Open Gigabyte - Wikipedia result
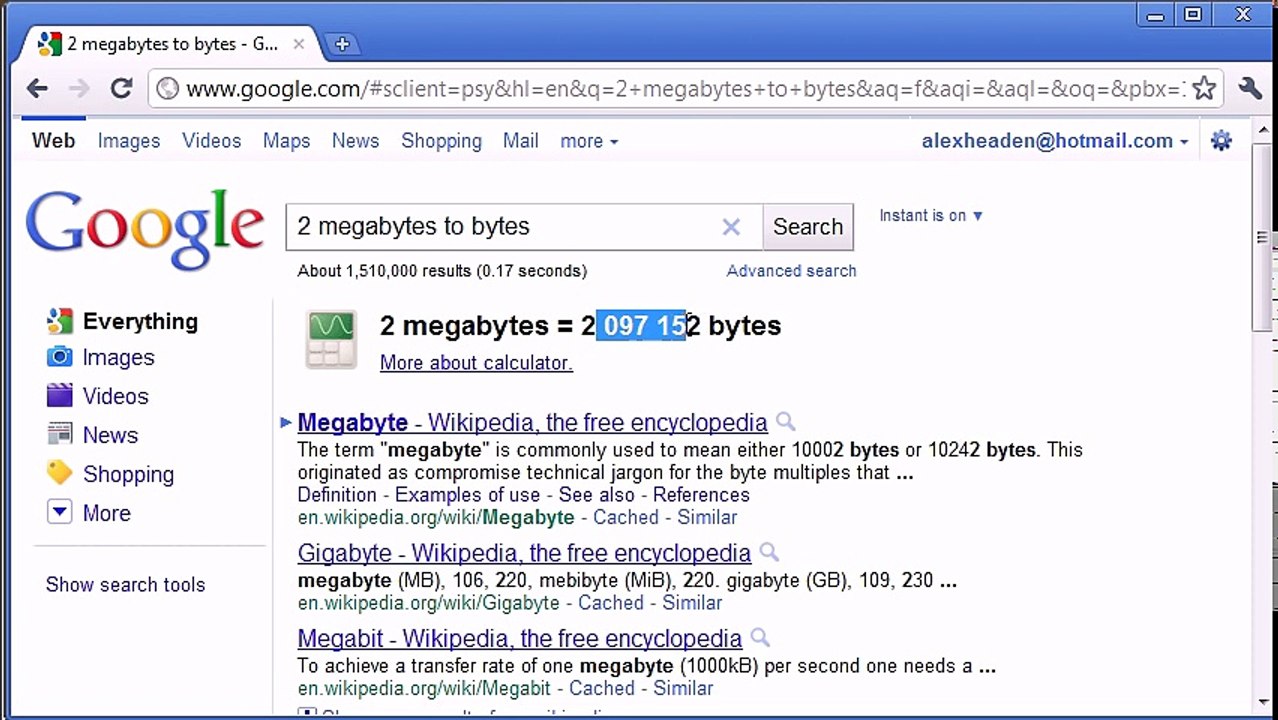1278x720 pixels. (524, 553)
